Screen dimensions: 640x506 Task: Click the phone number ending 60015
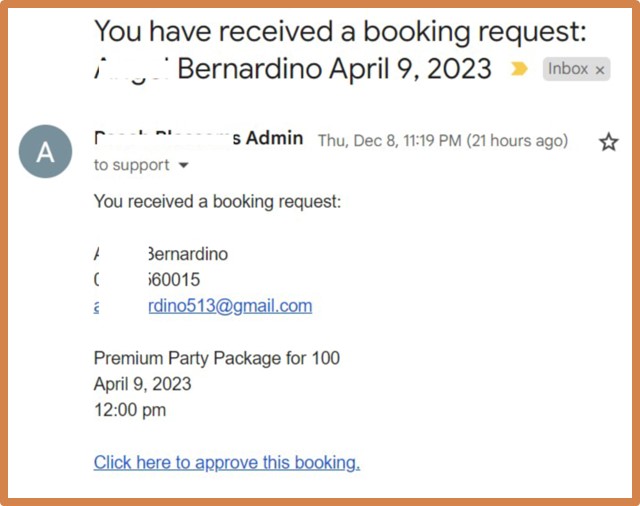click(173, 280)
